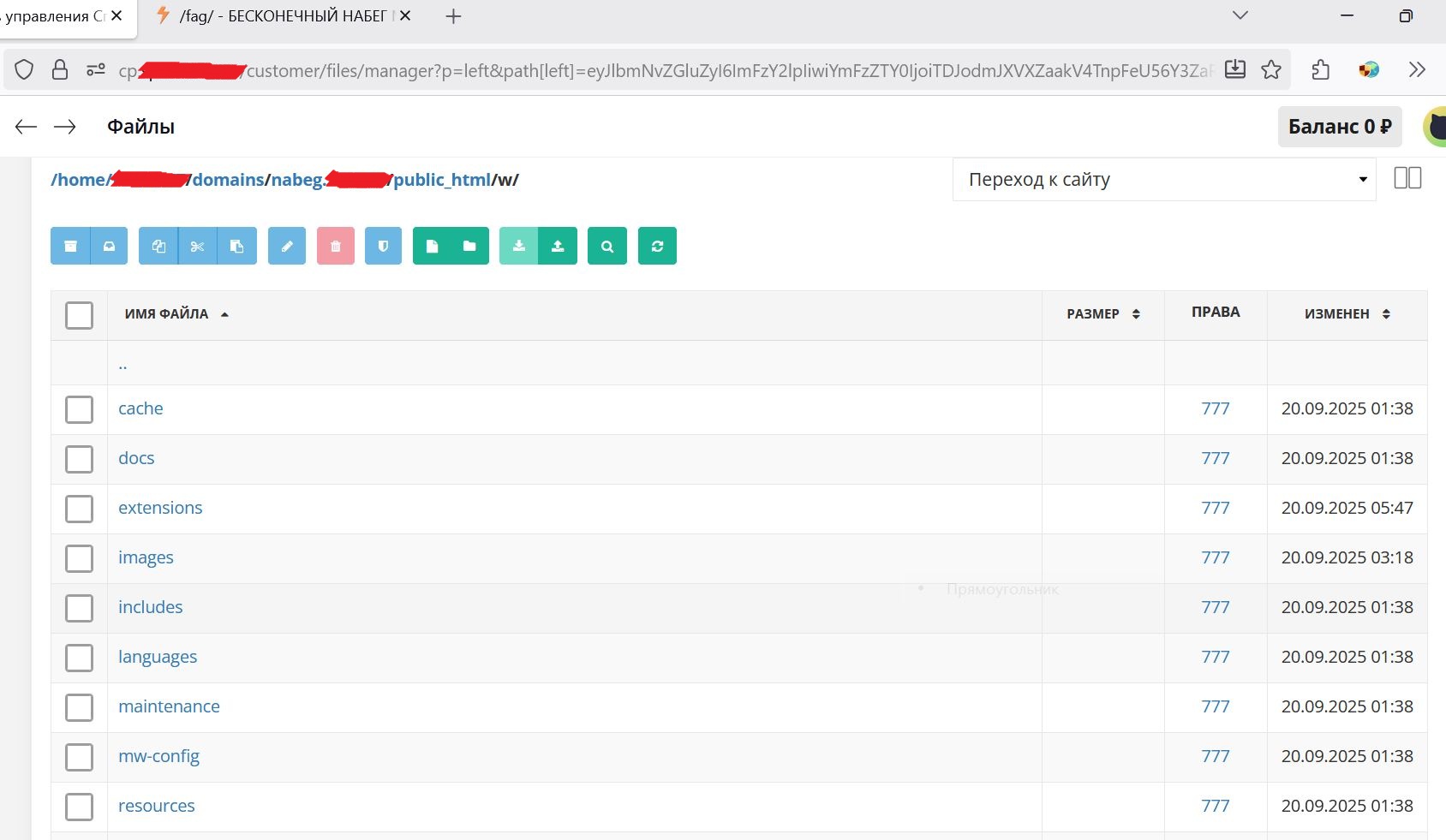Open the resources folder
This screenshot has height=840, width=1446.
point(156,806)
